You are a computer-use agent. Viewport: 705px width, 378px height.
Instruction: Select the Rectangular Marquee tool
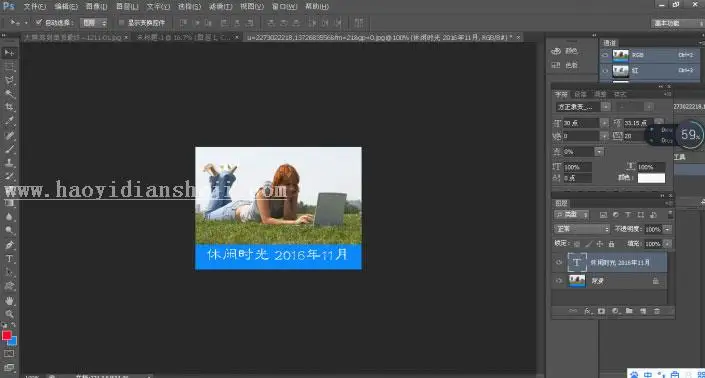point(9,67)
